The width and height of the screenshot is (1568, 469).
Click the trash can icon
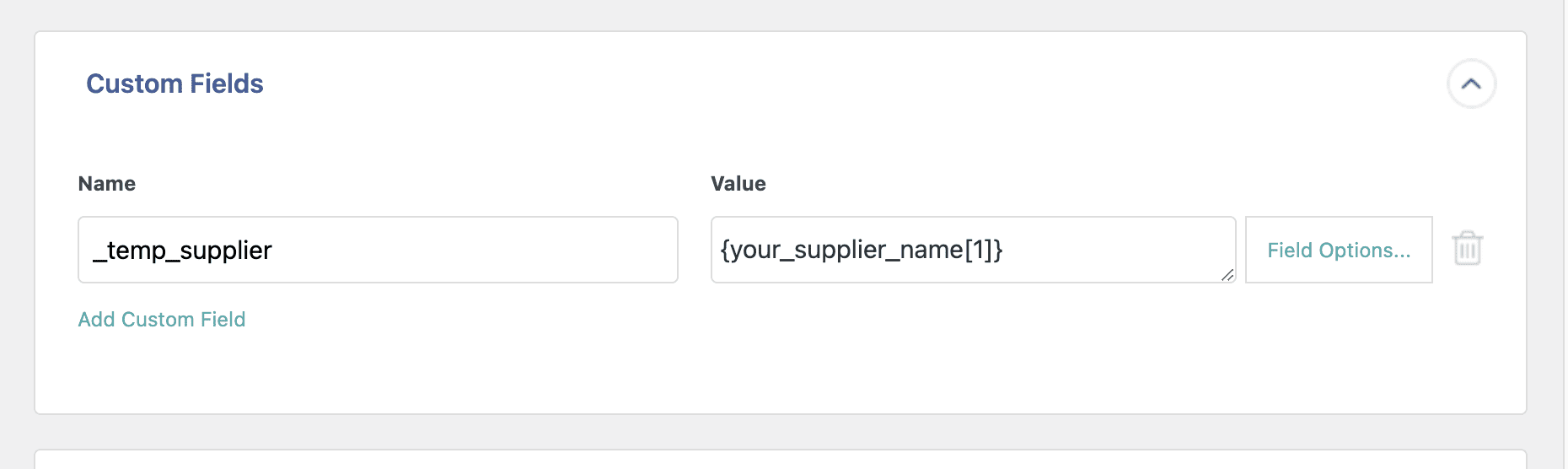click(1467, 249)
